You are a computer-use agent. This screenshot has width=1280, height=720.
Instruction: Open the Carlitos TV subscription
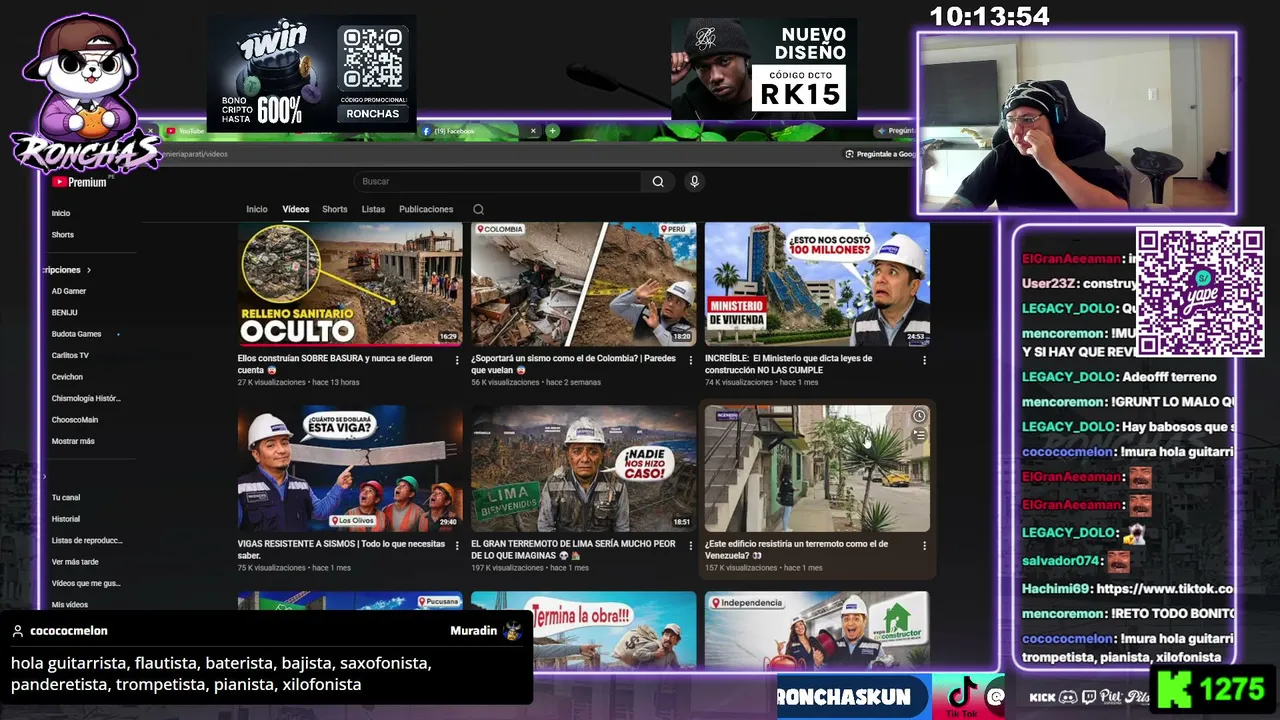pos(70,355)
